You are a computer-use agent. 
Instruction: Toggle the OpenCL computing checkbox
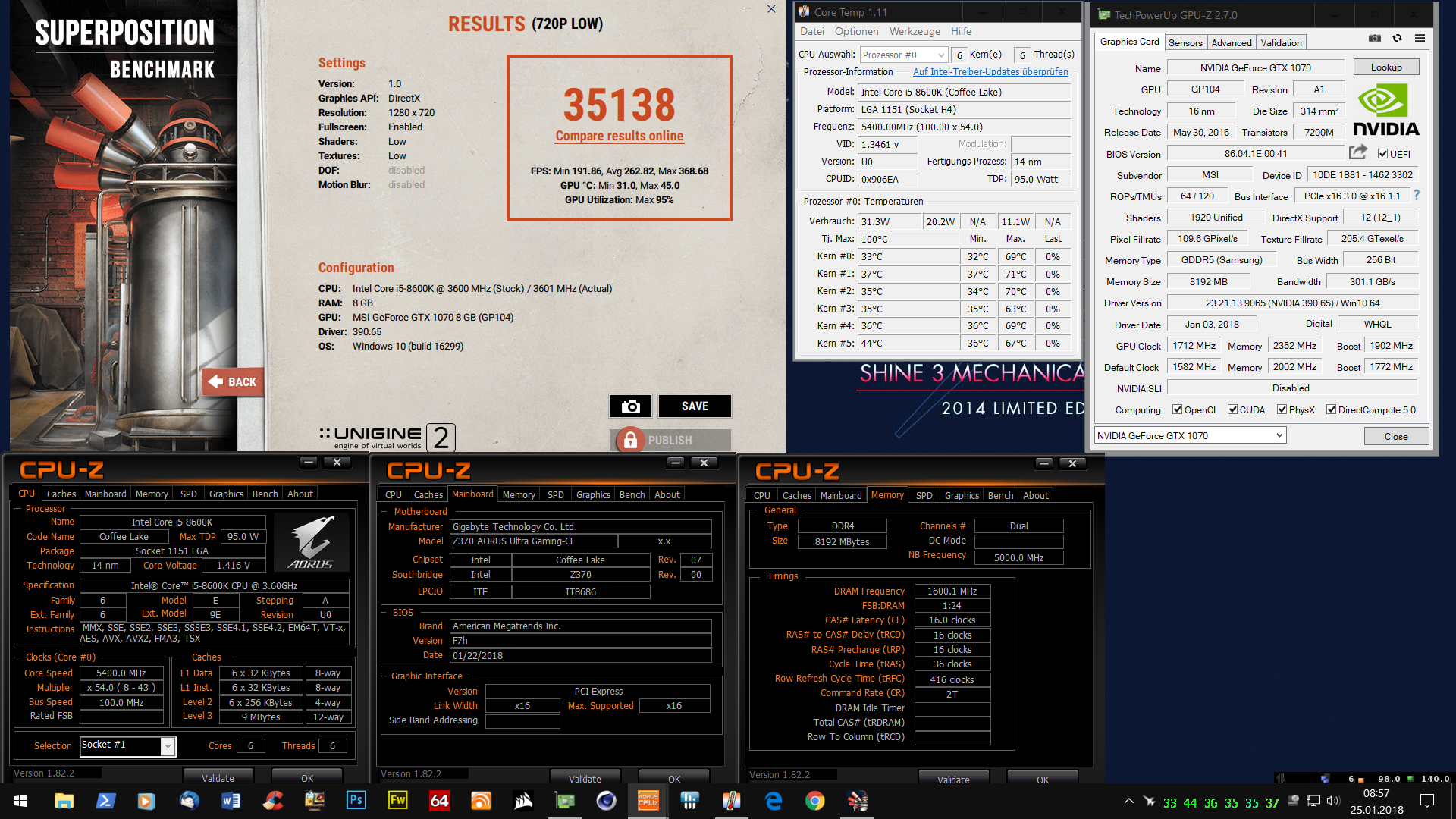(1177, 409)
